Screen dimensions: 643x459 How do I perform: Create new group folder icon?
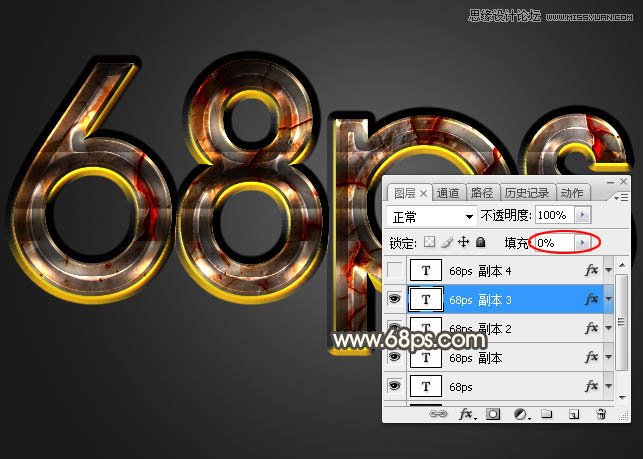546,413
